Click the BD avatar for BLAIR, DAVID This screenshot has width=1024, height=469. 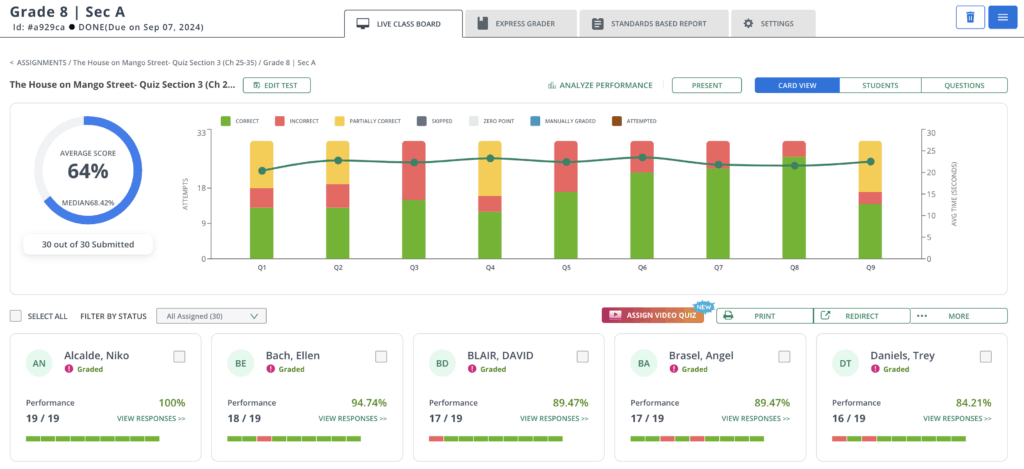pyautogui.click(x=442, y=364)
